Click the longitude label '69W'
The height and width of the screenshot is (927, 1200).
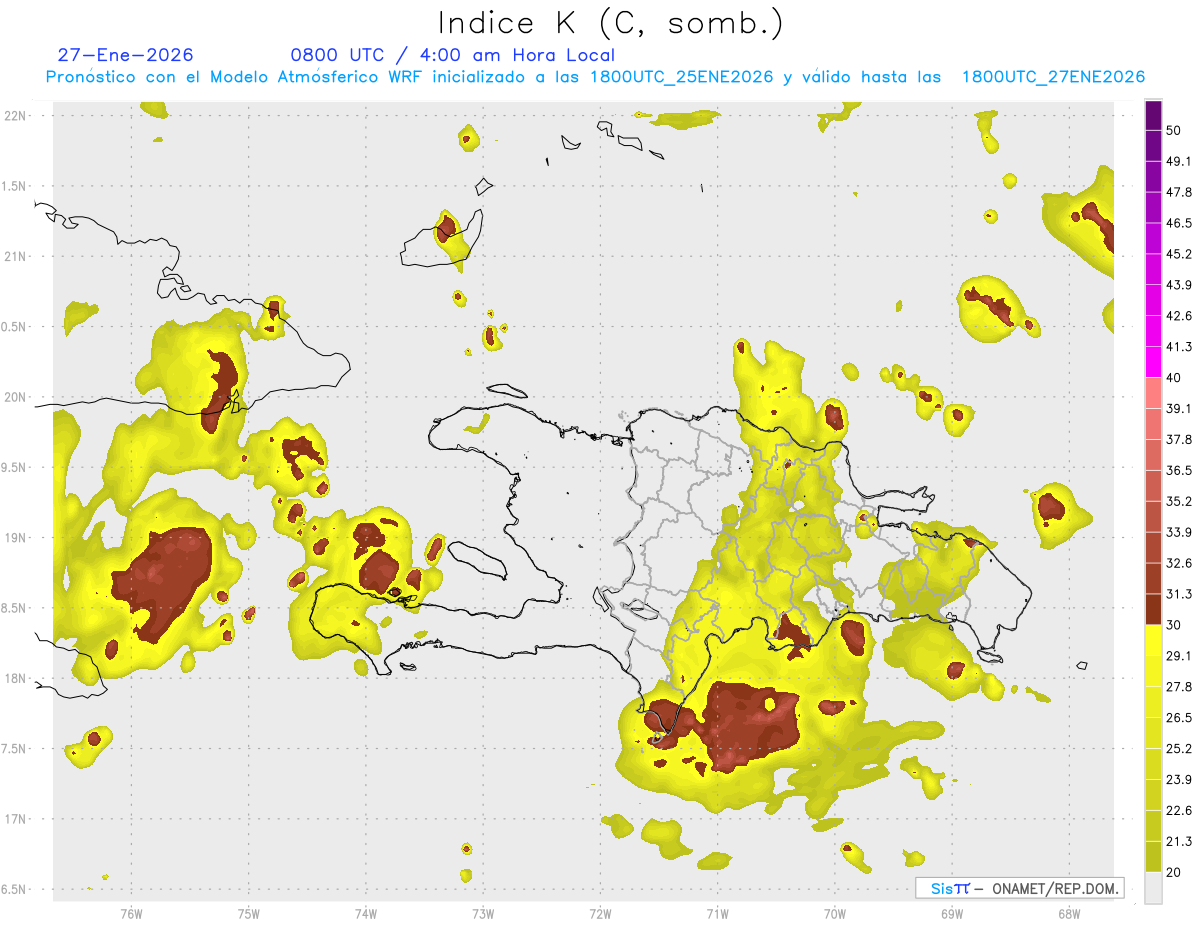click(951, 913)
